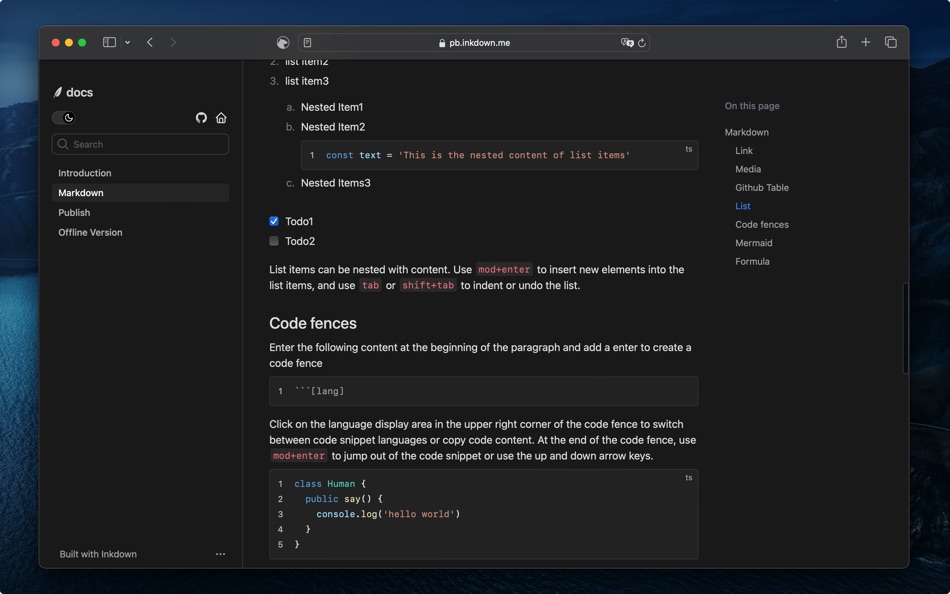
Task: Toggle the Safari sidebar button
Action: tap(109, 42)
